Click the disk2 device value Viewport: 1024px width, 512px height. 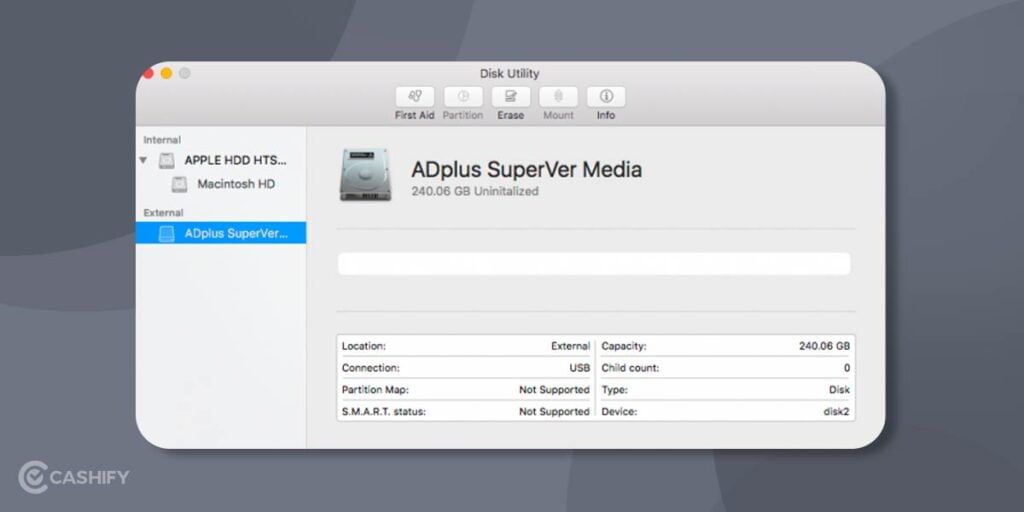(837, 411)
